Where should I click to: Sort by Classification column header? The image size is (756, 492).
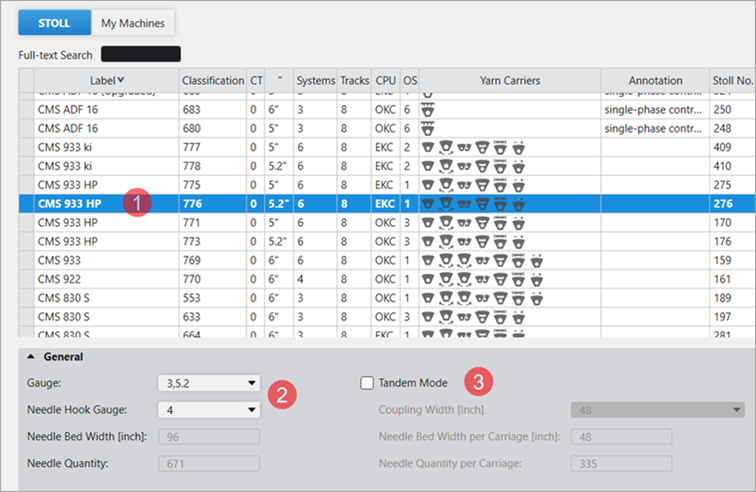tap(212, 80)
